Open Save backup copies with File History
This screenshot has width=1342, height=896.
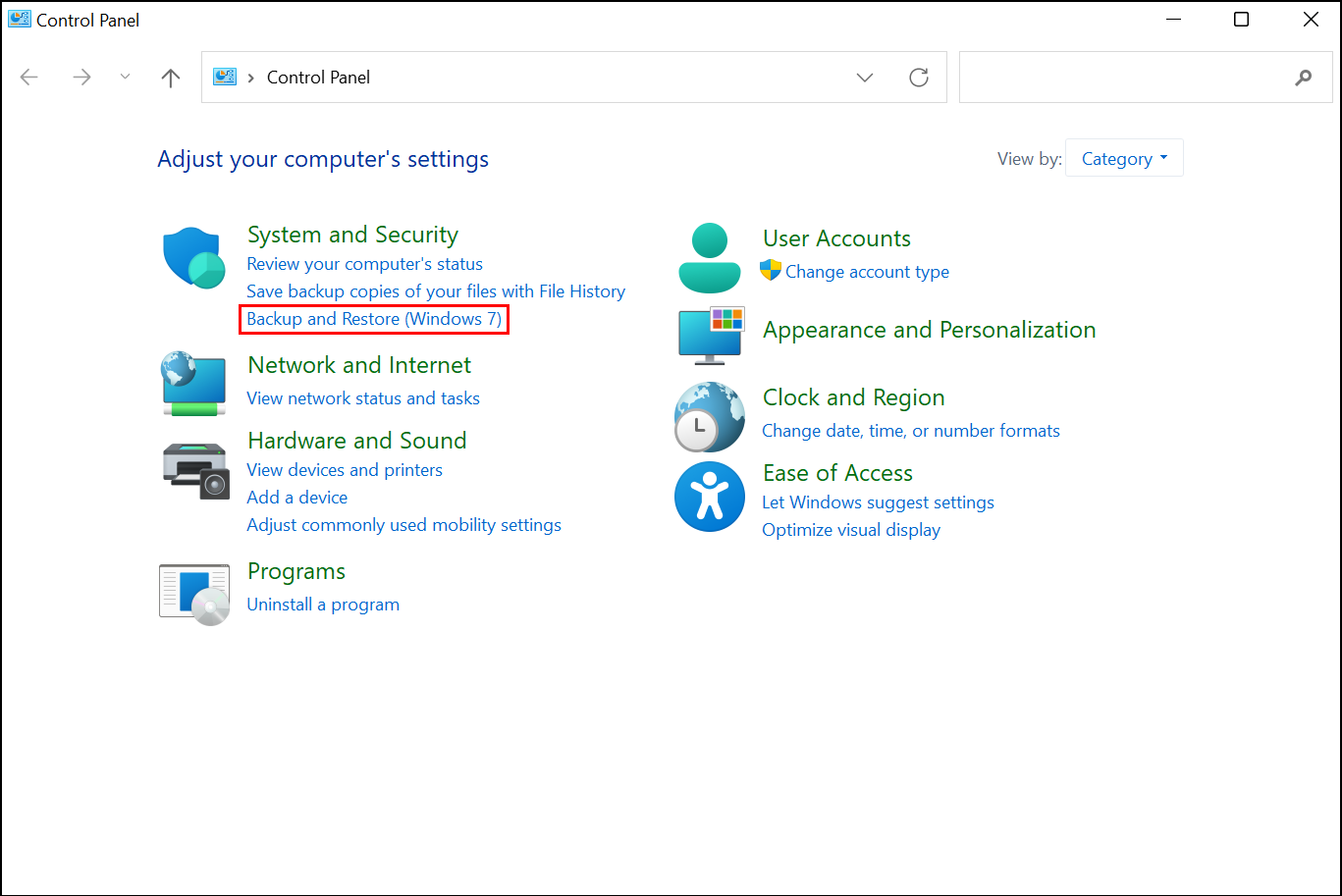pyautogui.click(x=436, y=291)
